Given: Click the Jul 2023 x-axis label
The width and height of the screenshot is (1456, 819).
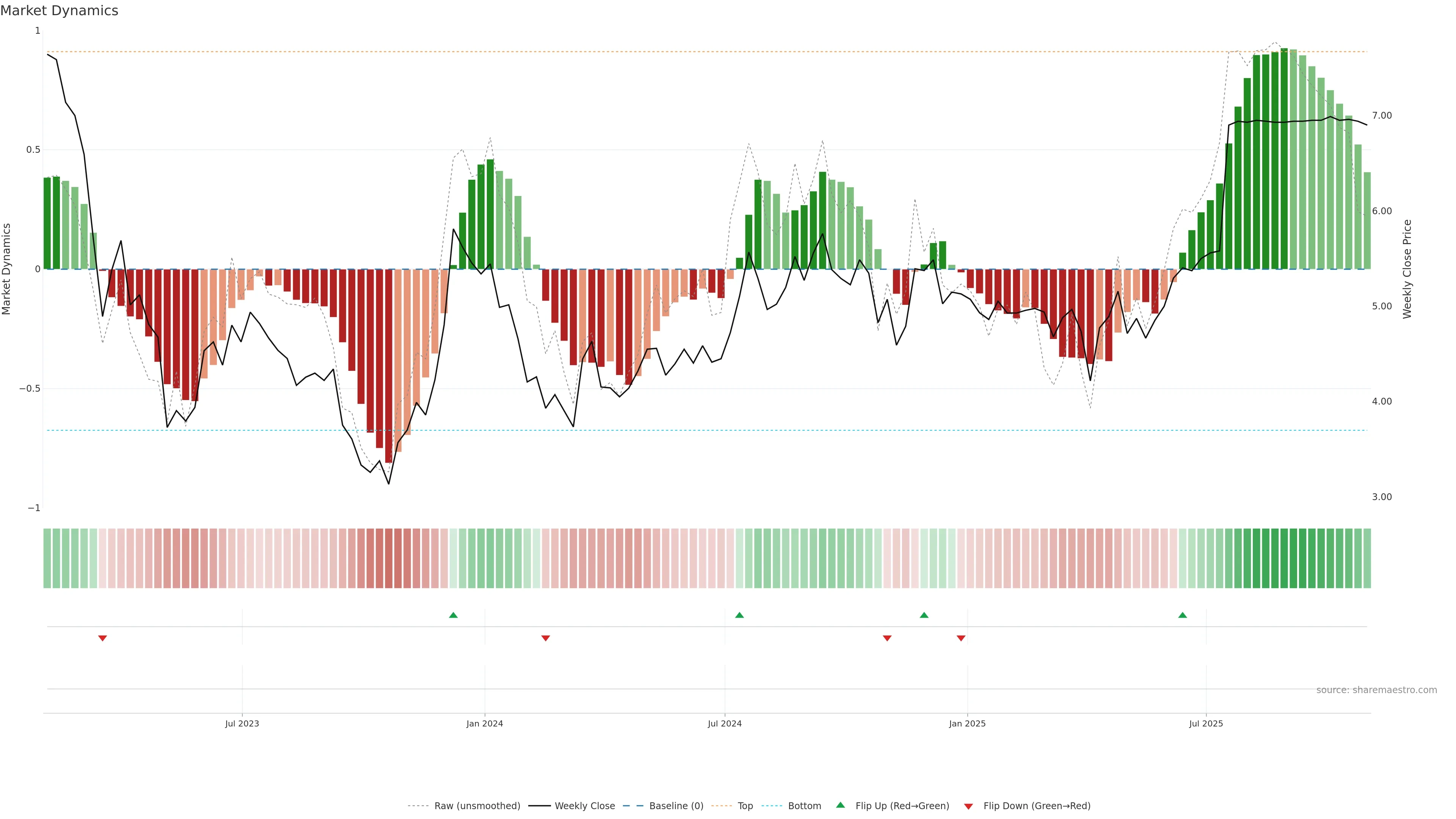Looking at the screenshot, I should click(x=242, y=723).
